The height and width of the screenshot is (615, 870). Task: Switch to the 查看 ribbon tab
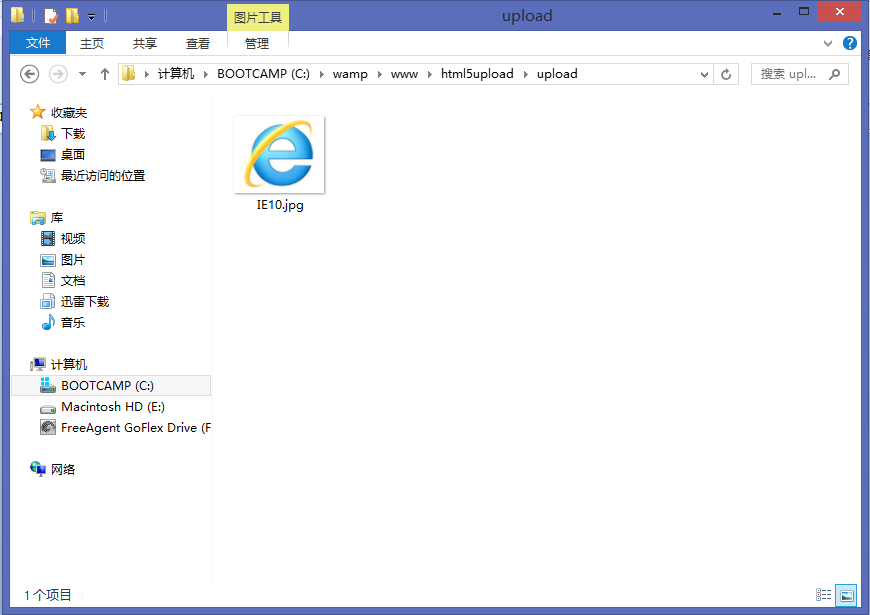(198, 43)
